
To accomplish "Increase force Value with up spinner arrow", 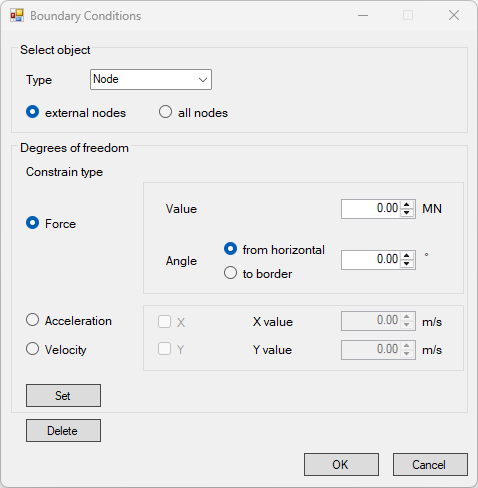I will [407, 205].
